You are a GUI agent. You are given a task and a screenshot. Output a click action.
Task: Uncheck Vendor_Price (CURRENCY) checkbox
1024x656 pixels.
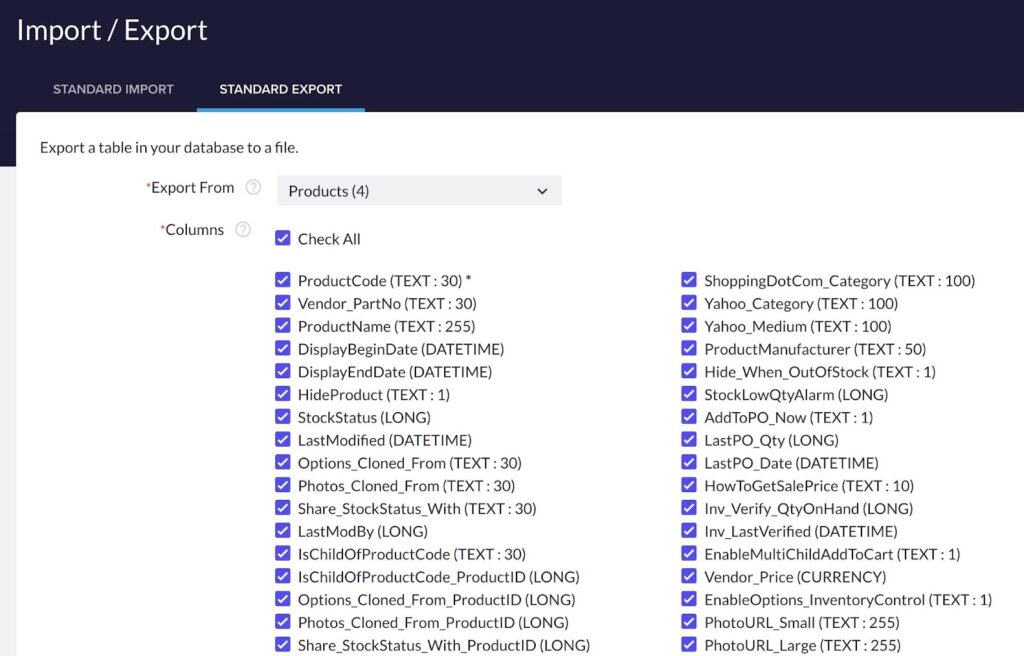click(689, 576)
